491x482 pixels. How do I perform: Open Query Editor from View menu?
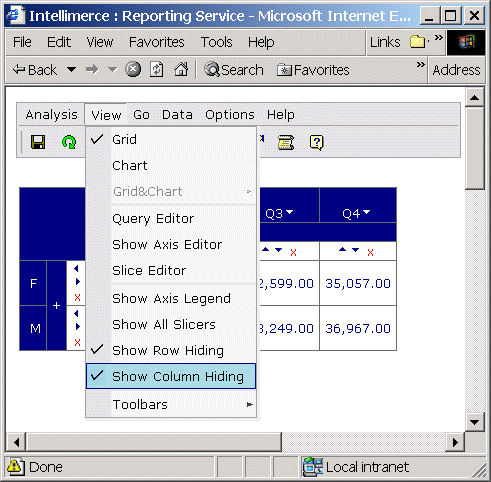171,219
